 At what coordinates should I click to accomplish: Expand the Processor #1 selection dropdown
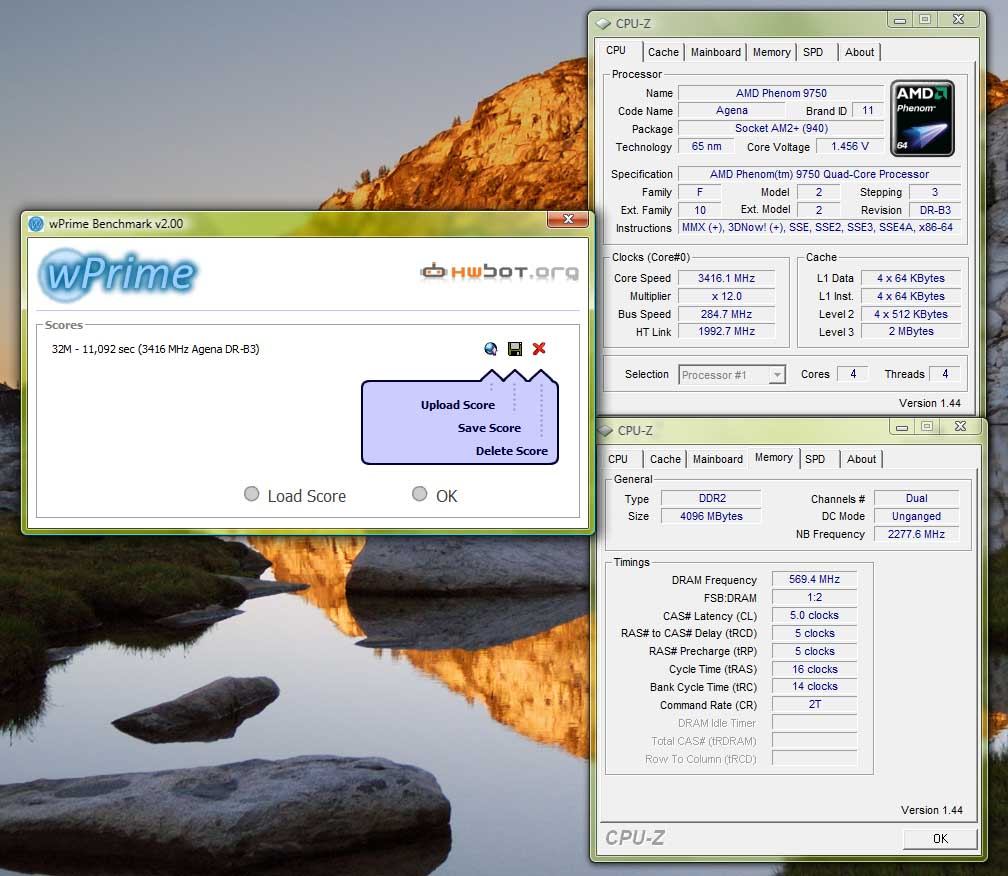(x=777, y=375)
